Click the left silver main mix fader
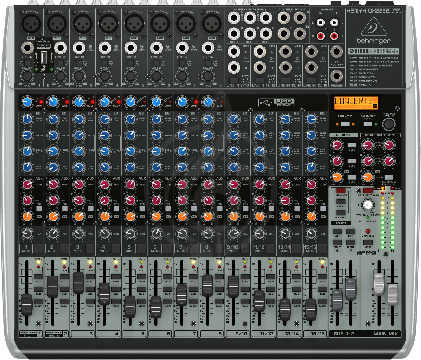This screenshot has height=360, width=421. click(x=379, y=284)
